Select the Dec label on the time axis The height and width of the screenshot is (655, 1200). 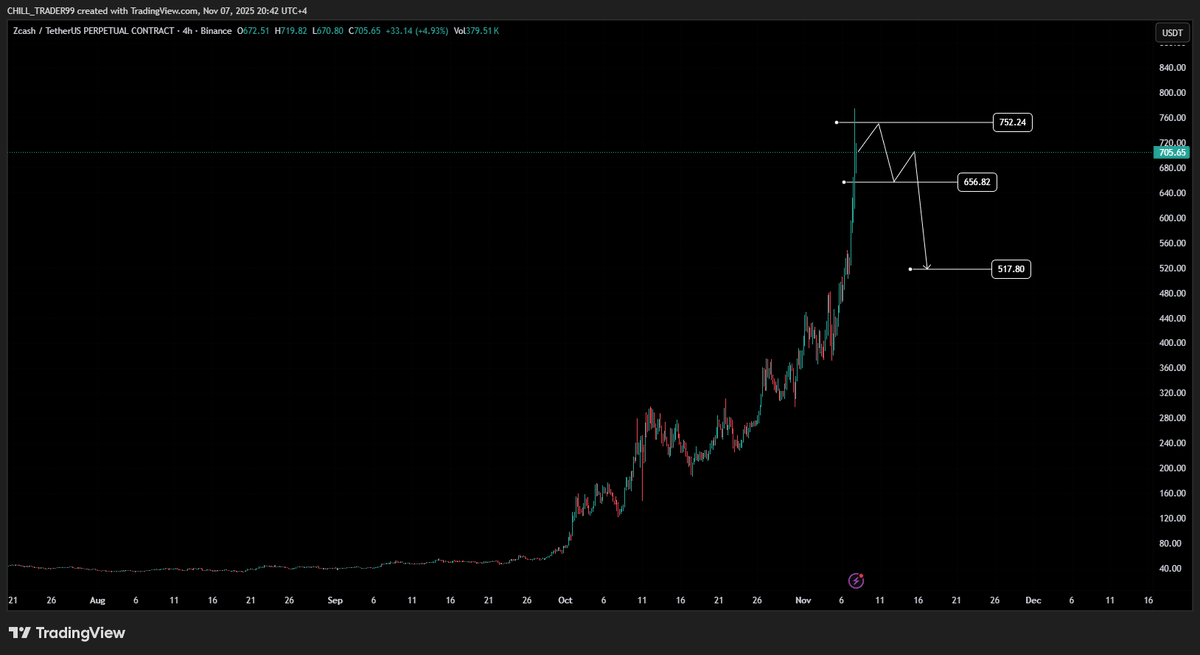coord(1033,600)
